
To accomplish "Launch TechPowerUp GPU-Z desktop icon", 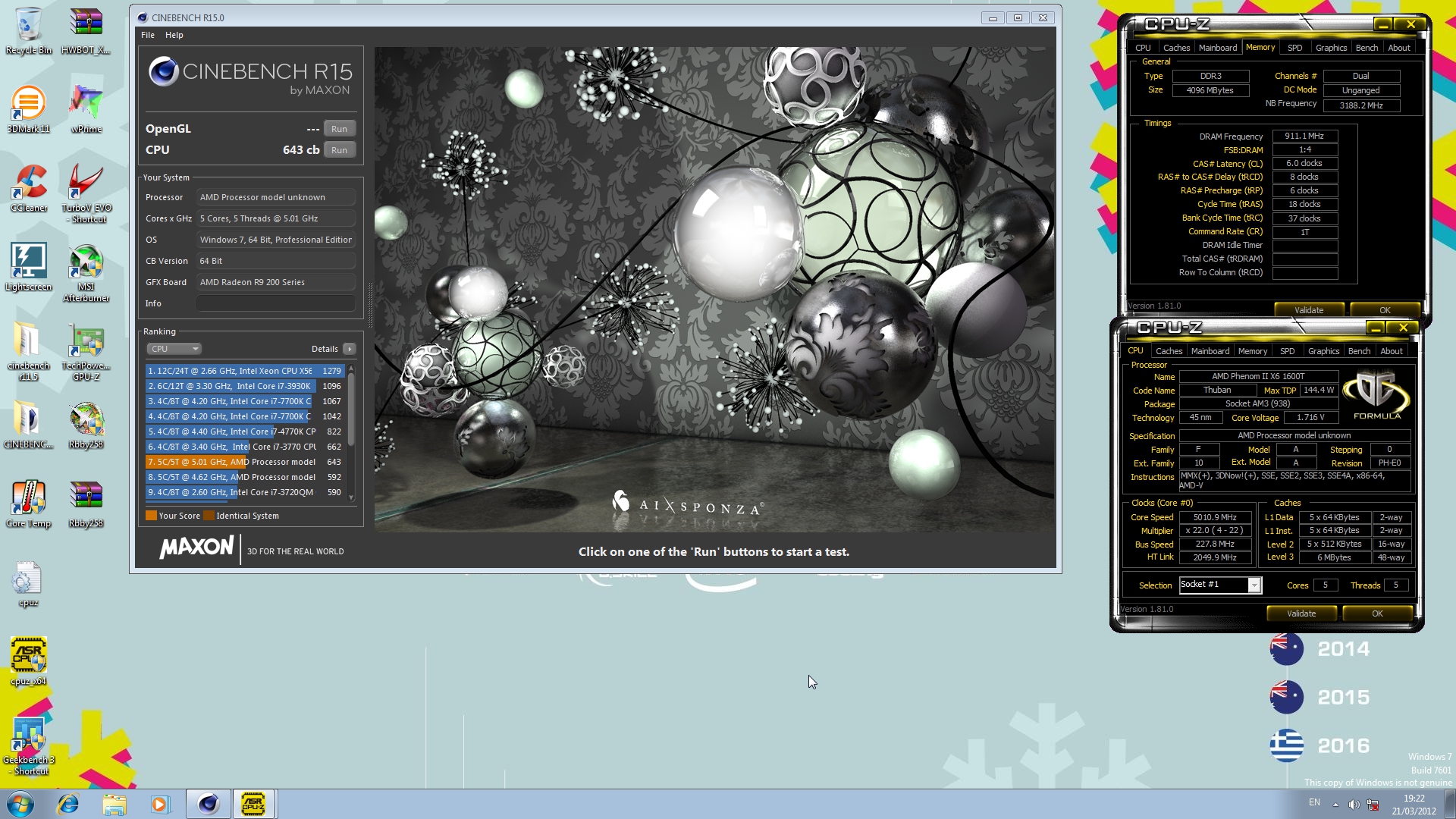I will click(86, 351).
